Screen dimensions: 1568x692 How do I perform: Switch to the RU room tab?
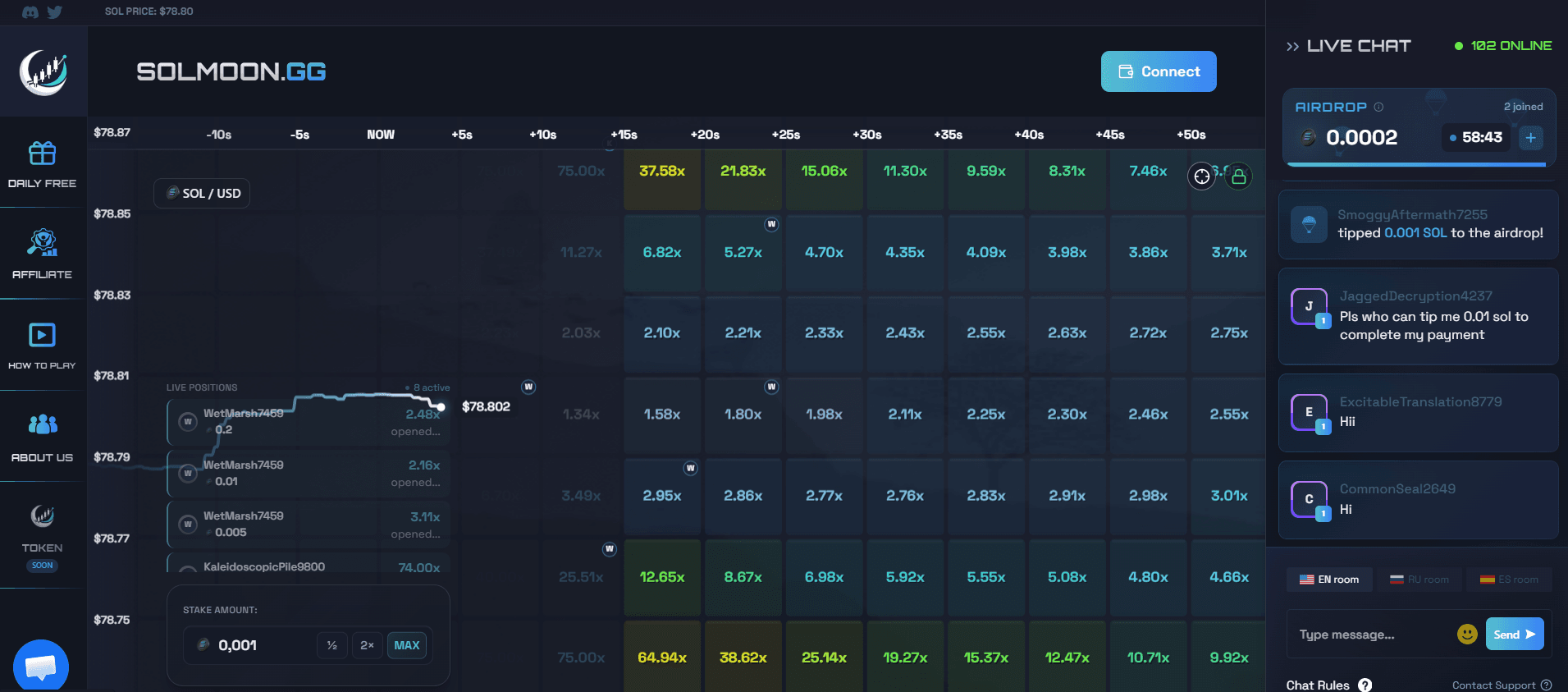(x=1419, y=580)
